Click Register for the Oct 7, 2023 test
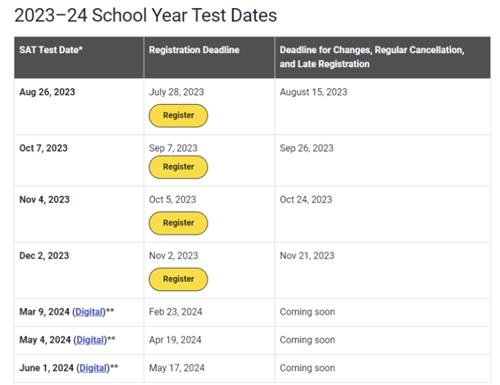Image resolution: width=500 pixels, height=385 pixels. coord(178,167)
